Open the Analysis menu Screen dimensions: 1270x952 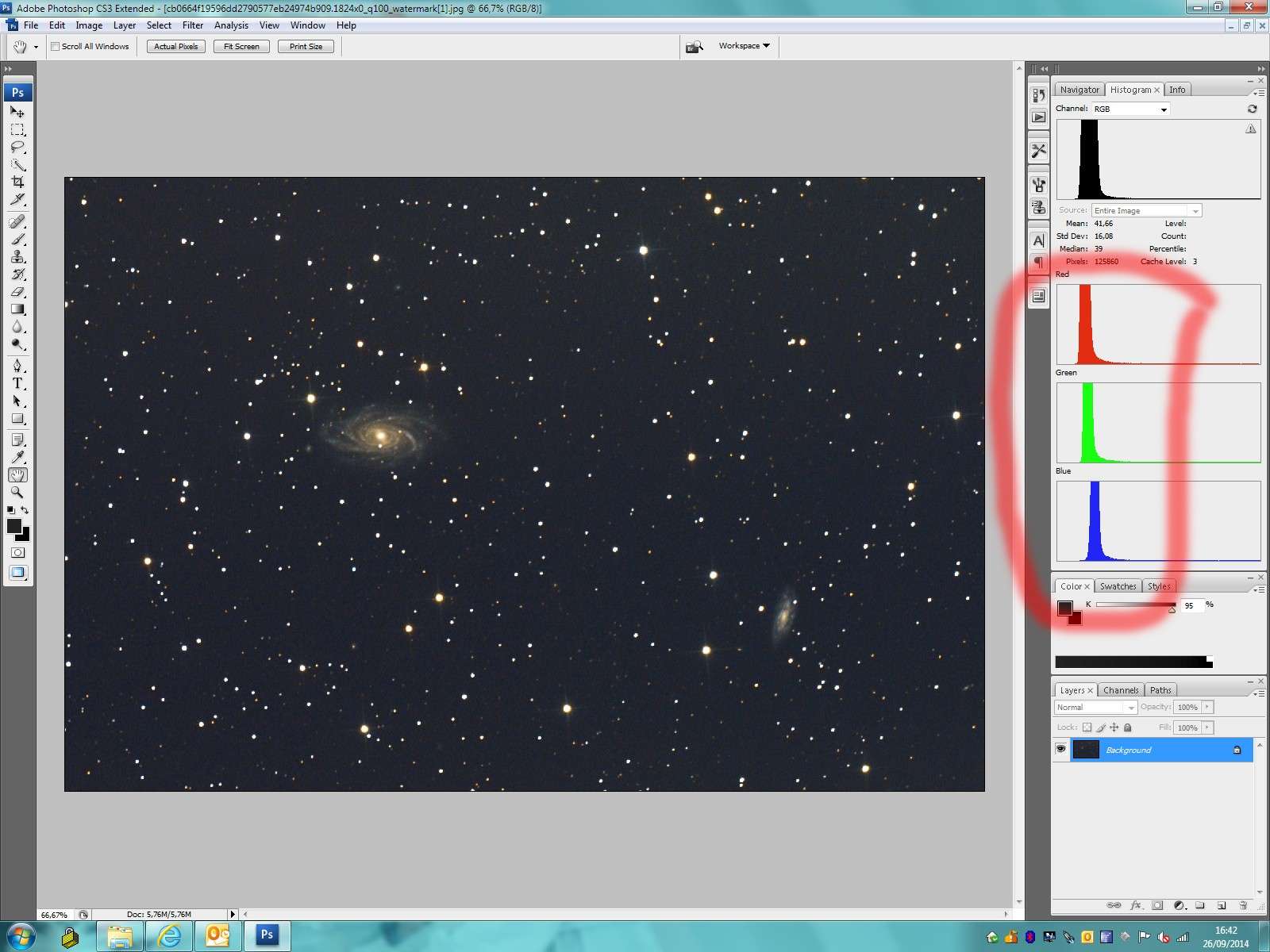231,25
